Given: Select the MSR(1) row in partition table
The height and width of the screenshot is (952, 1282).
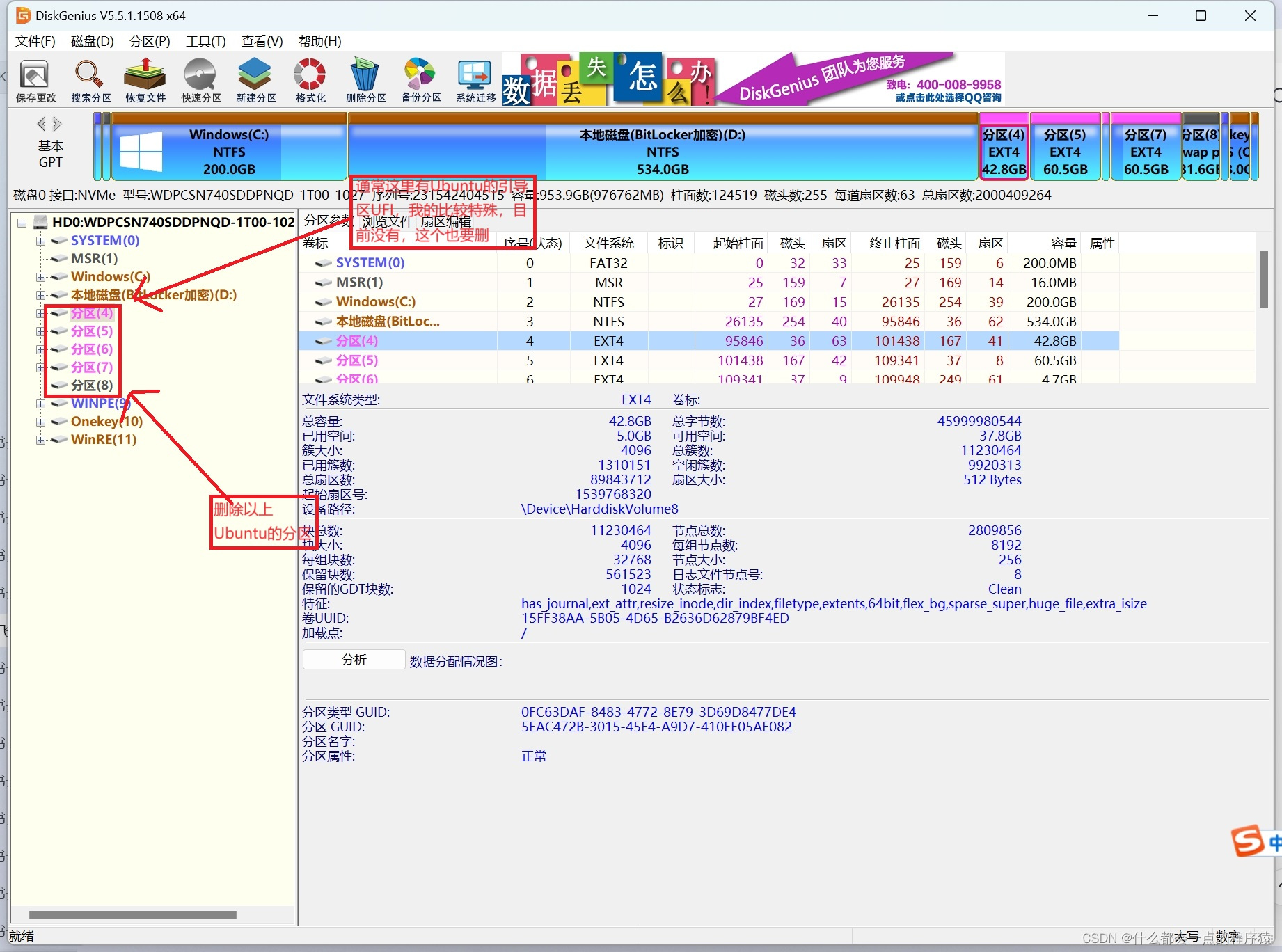Looking at the screenshot, I should click(x=709, y=283).
